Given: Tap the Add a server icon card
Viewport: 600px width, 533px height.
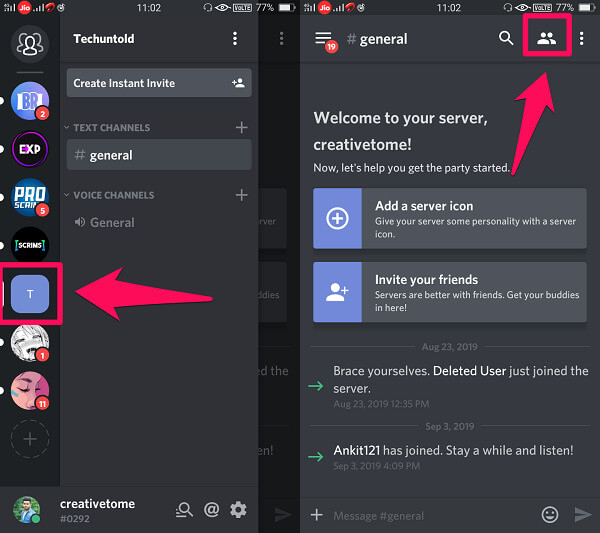Looking at the screenshot, I should point(450,218).
